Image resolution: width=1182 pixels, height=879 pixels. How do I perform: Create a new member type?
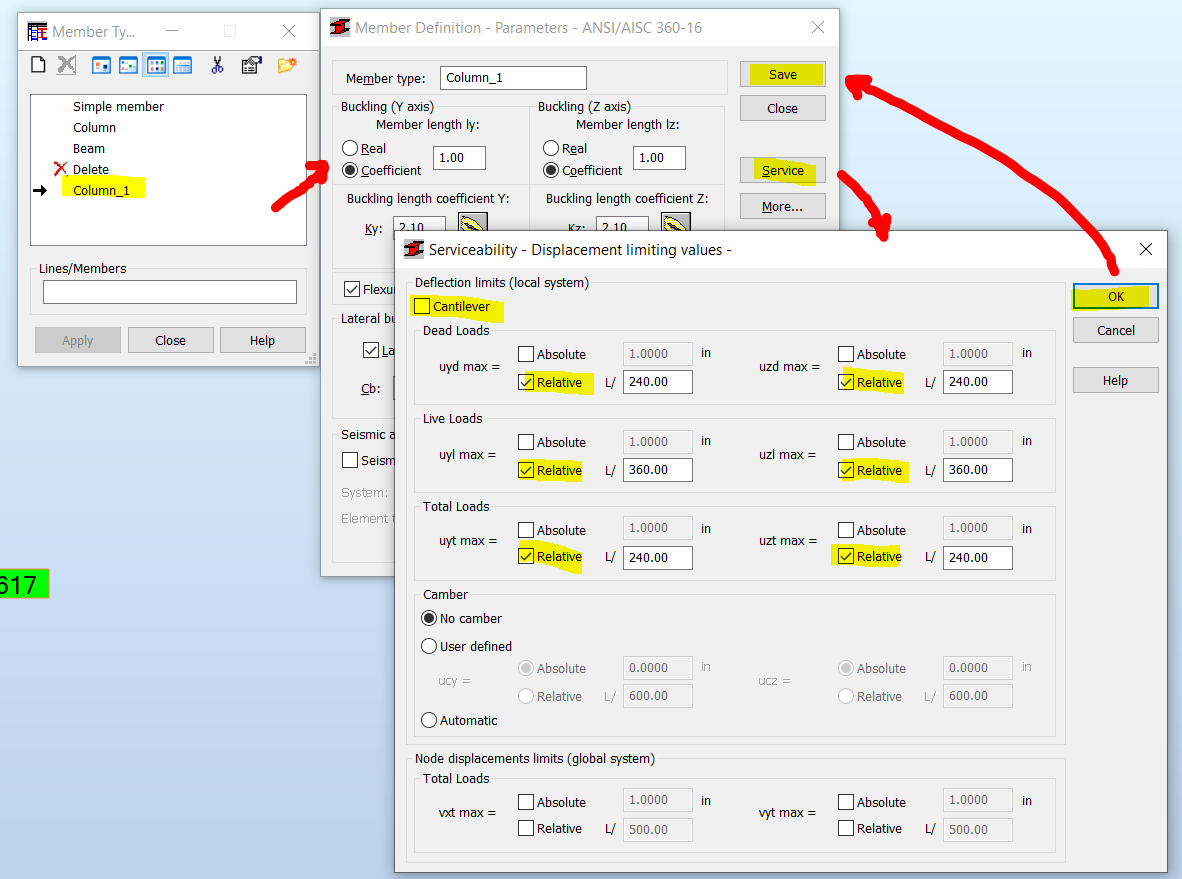click(37, 64)
